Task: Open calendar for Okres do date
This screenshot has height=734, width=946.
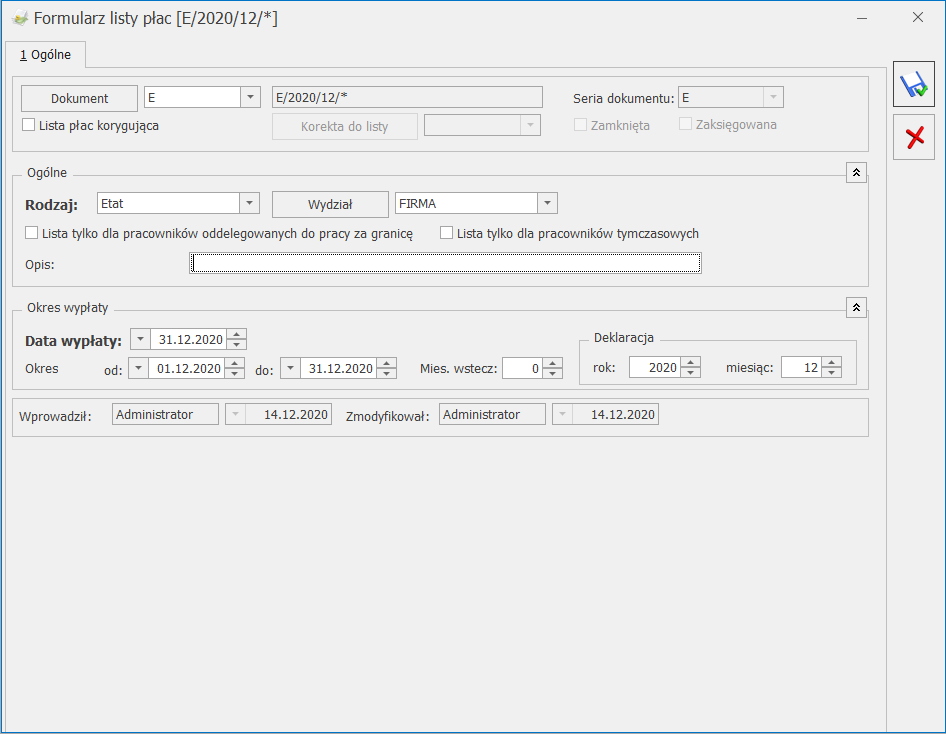Action: click(290, 368)
